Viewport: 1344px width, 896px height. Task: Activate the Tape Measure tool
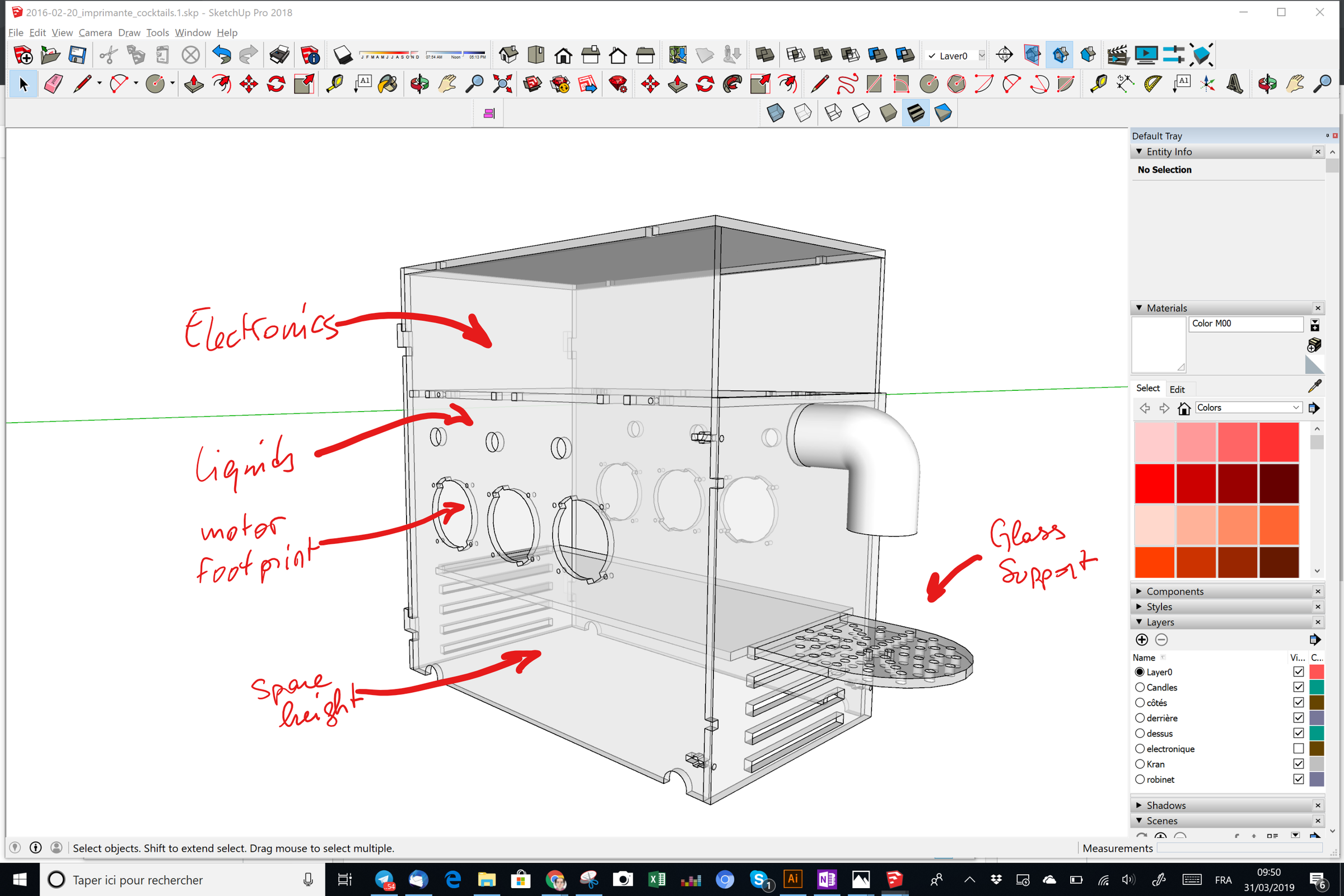335,83
